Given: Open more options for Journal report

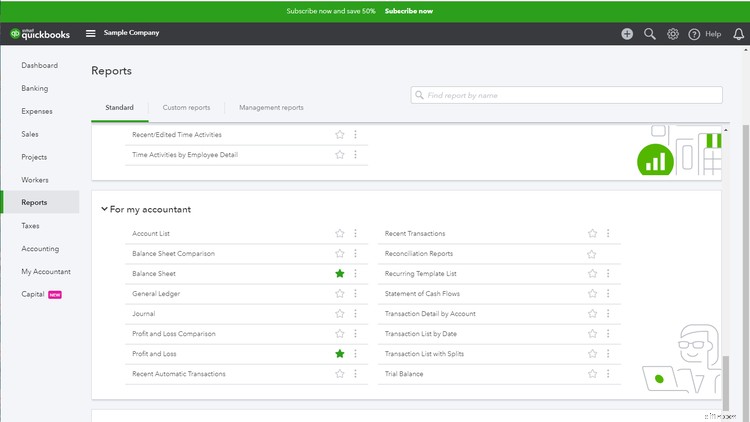Looking at the screenshot, I should 355,314.
